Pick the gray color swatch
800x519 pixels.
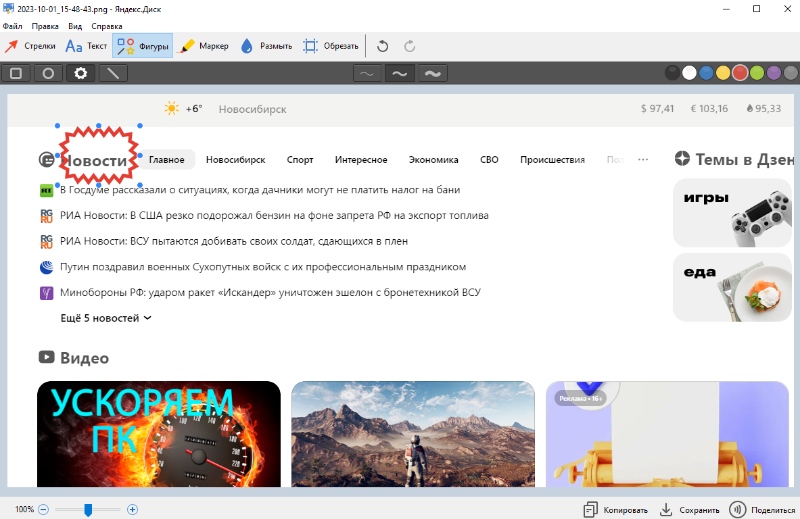point(790,73)
